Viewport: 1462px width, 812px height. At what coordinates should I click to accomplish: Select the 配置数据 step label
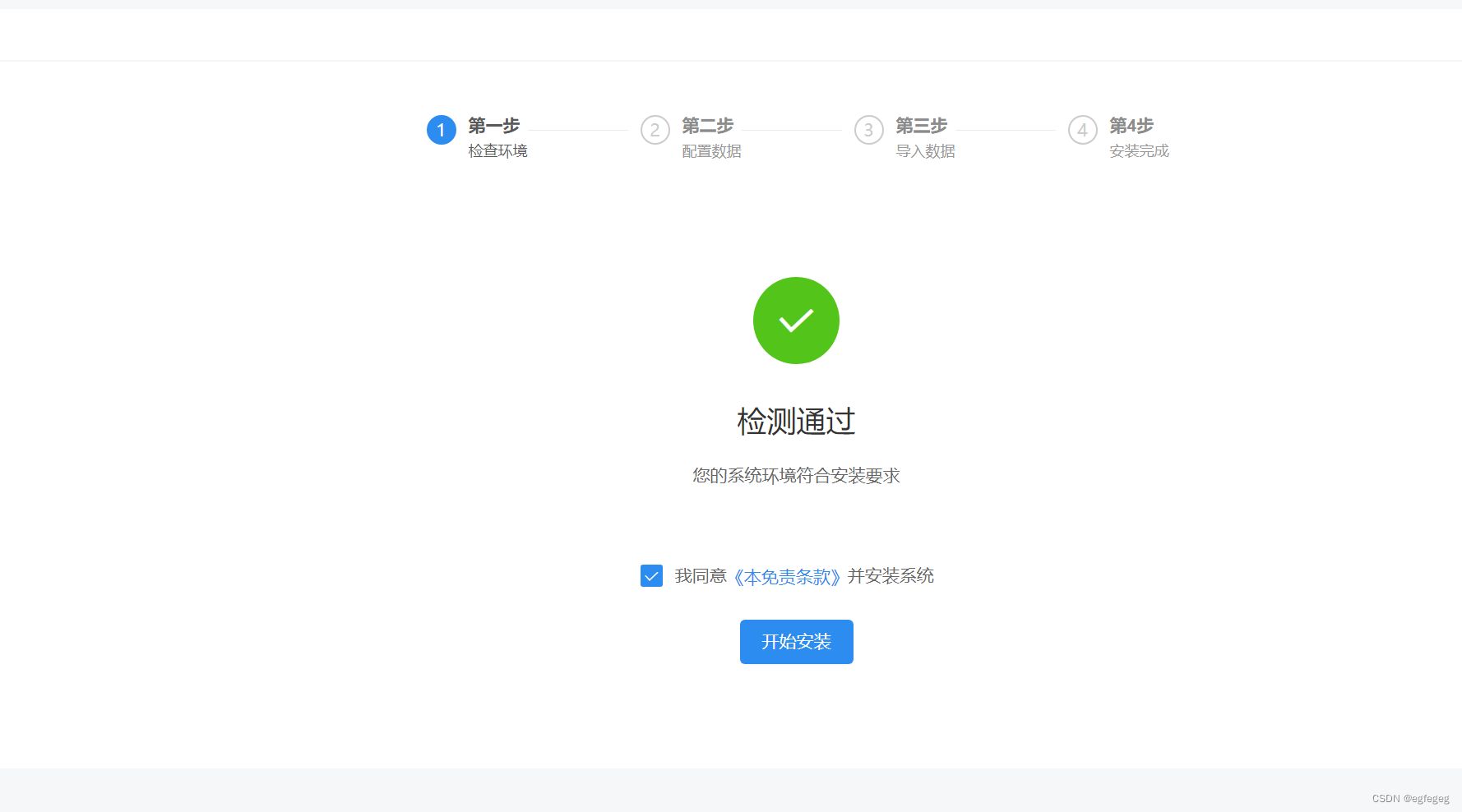(x=711, y=151)
